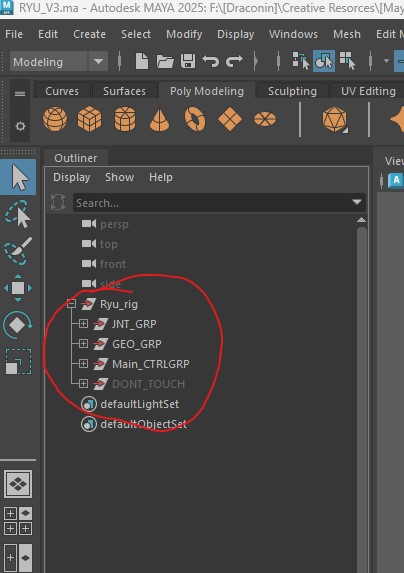
Task: Collapse the Ryu_rig group
Action: (72, 304)
